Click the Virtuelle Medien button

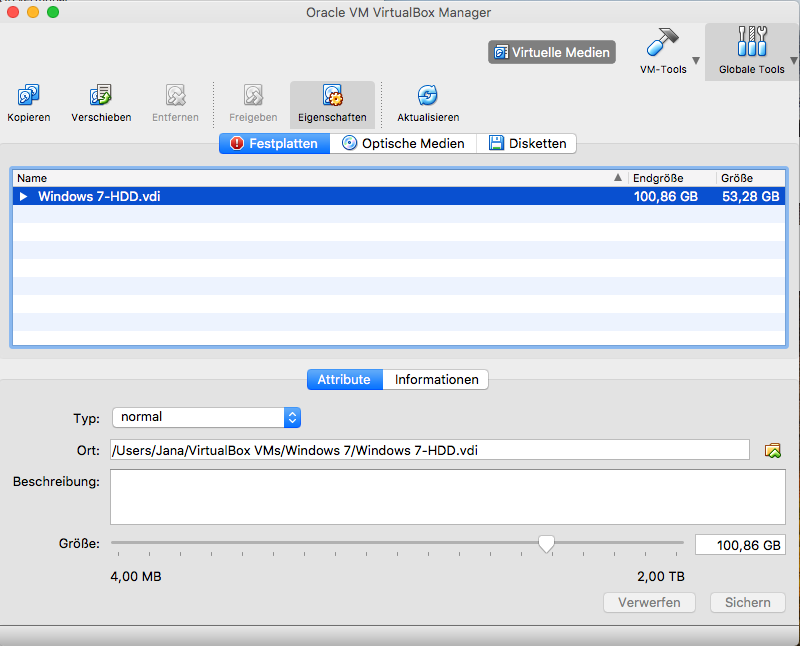[552, 52]
